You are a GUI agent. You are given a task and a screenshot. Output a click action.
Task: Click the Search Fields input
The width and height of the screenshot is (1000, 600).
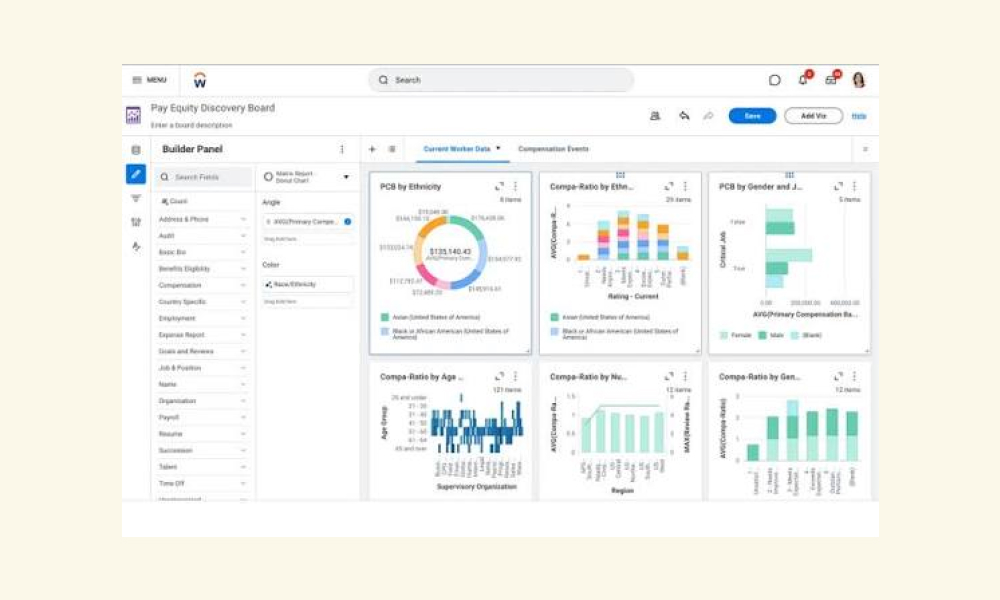click(x=203, y=177)
